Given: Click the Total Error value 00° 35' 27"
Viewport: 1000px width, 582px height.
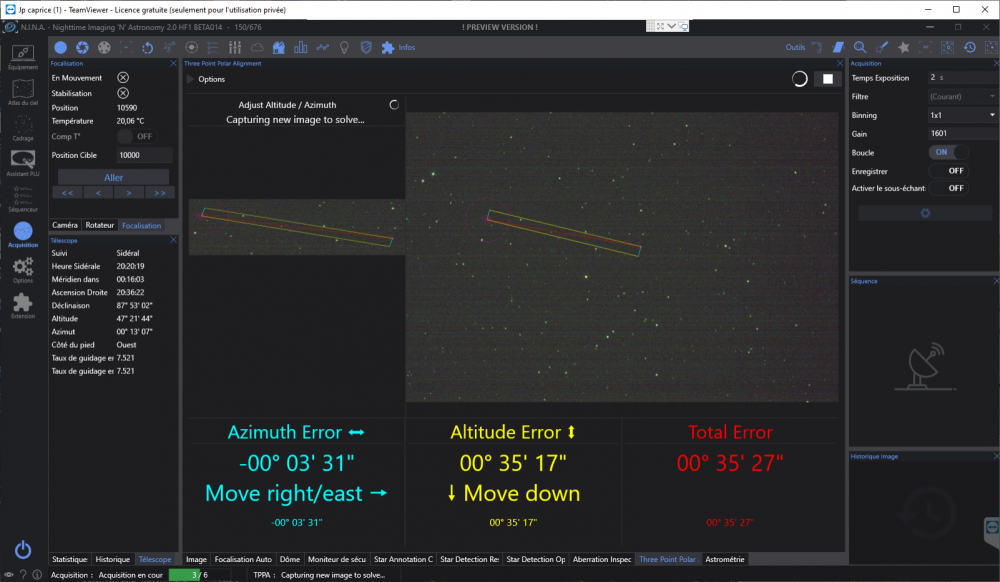Looking at the screenshot, I should click(x=730, y=463).
